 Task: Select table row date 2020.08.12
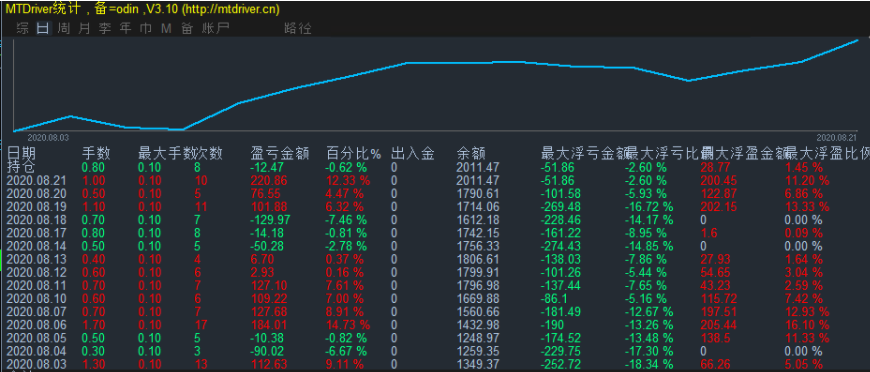point(36,272)
